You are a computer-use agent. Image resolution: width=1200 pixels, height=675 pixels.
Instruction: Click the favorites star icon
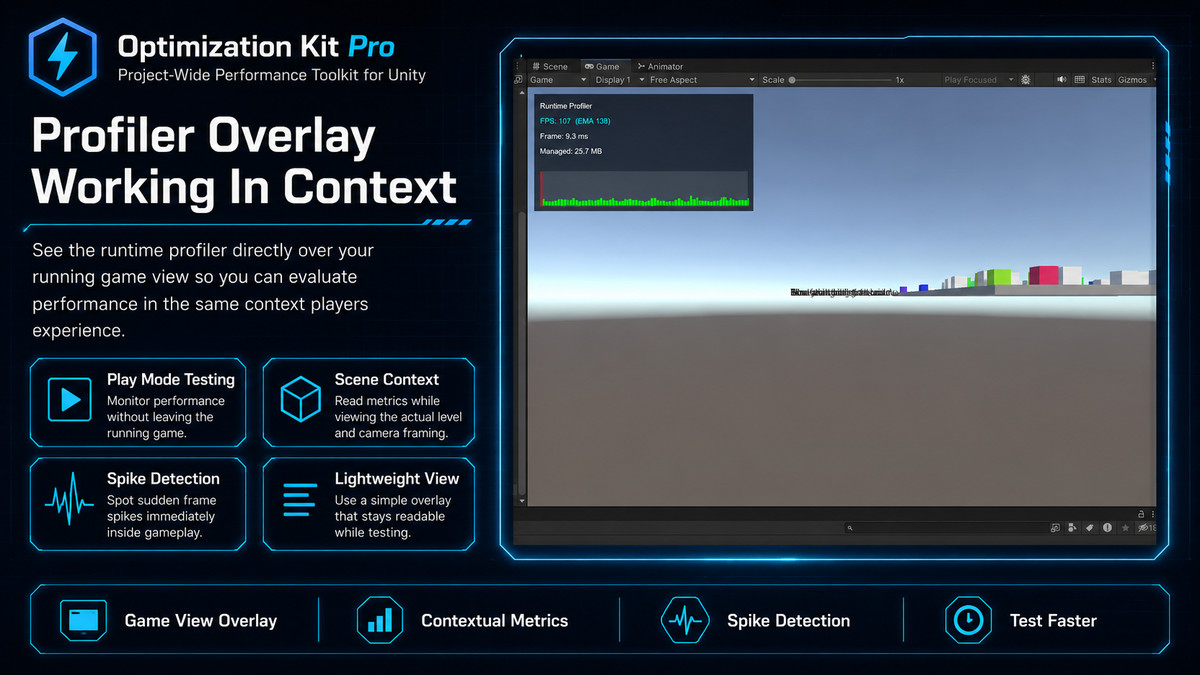coord(1125,527)
